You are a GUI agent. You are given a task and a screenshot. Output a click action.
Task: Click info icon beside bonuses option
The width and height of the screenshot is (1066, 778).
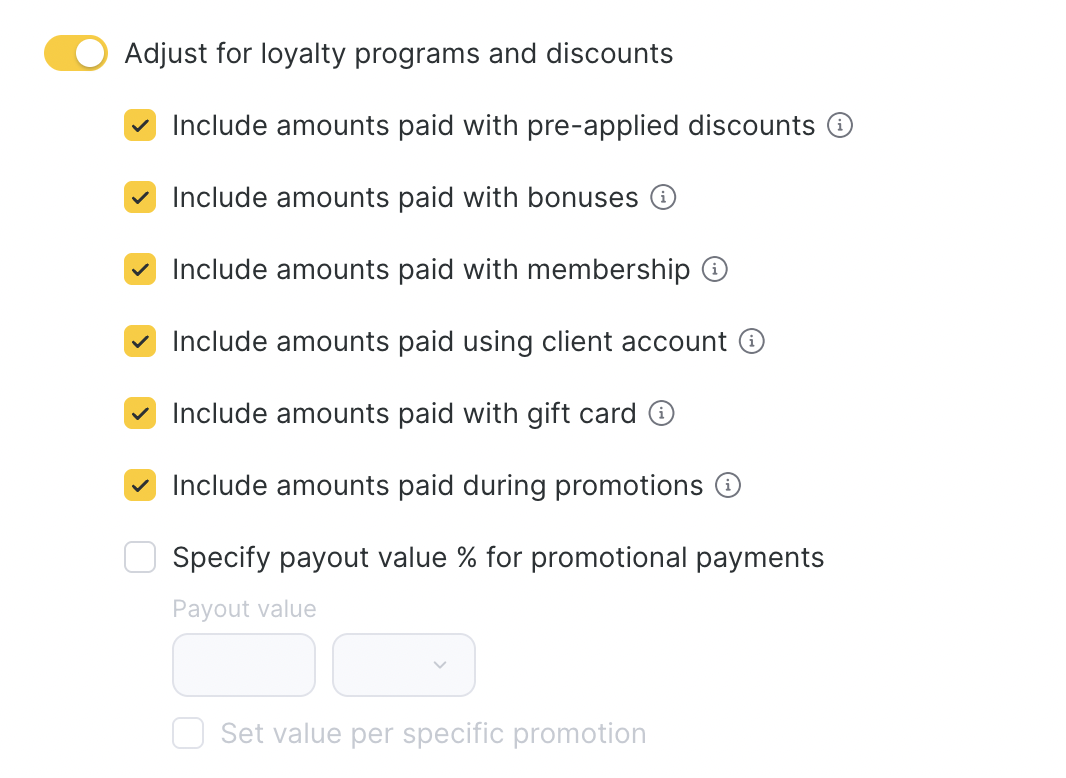(x=663, y=198)
